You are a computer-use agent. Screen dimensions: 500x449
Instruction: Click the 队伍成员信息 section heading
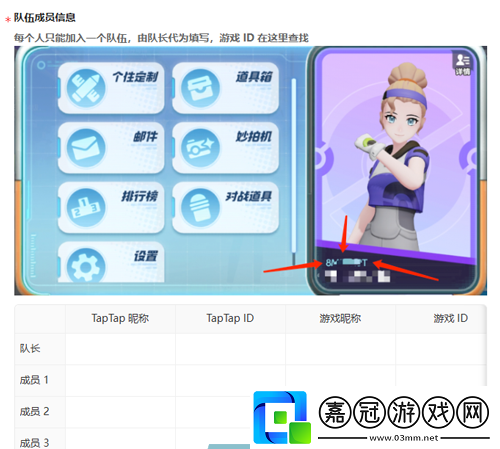click(x=45, y=18)
